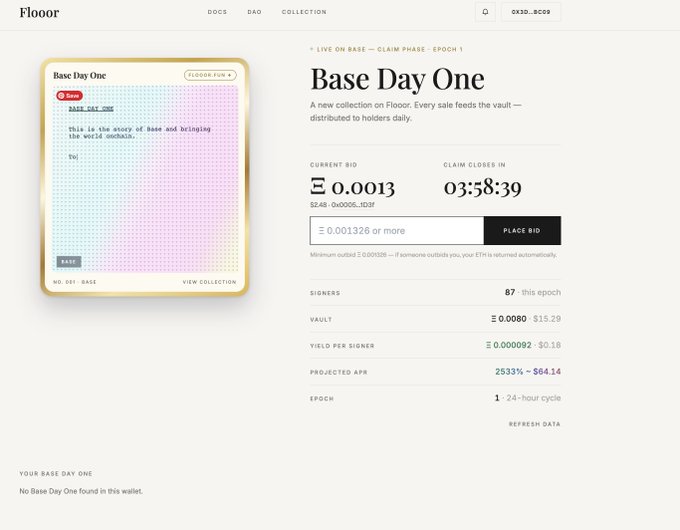Viewport: 680px width, 530px height.
Task: Click the Flooor logo
Action: point(39,12)
